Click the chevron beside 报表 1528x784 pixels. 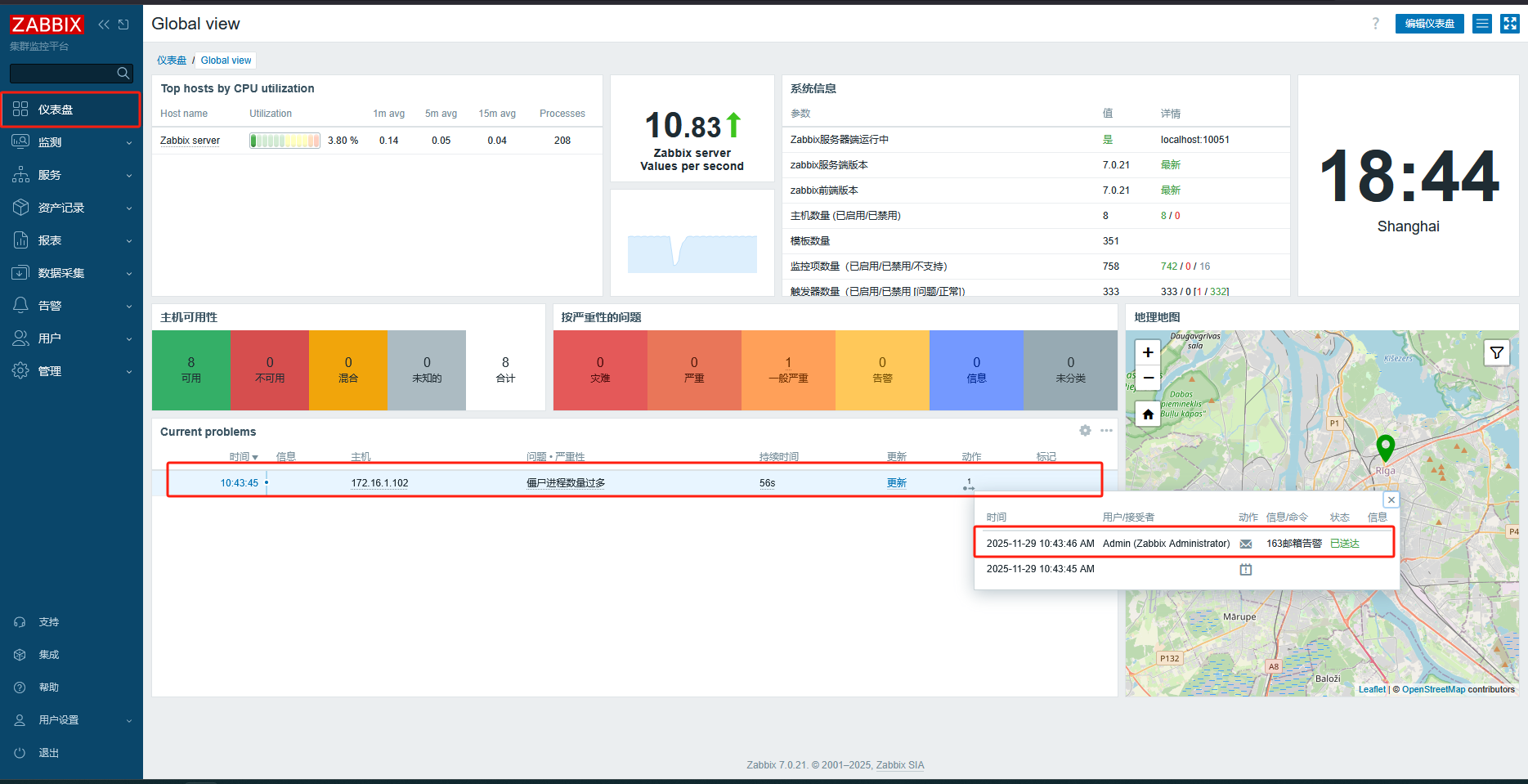pyautogui.click(x=129, y=241)
